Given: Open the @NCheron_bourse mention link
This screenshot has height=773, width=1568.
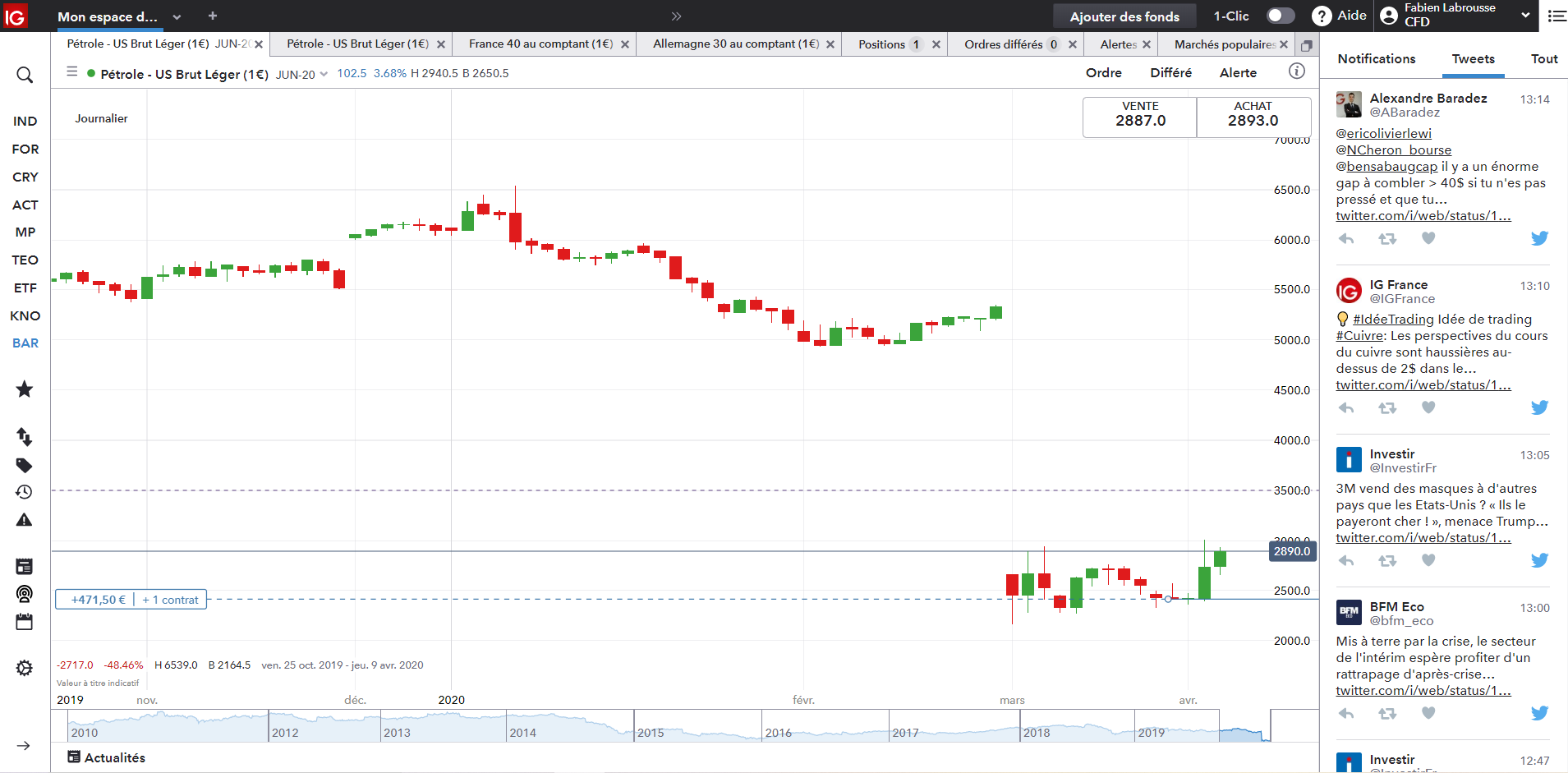Looking at the screenshot, I should pos(1394,150).
